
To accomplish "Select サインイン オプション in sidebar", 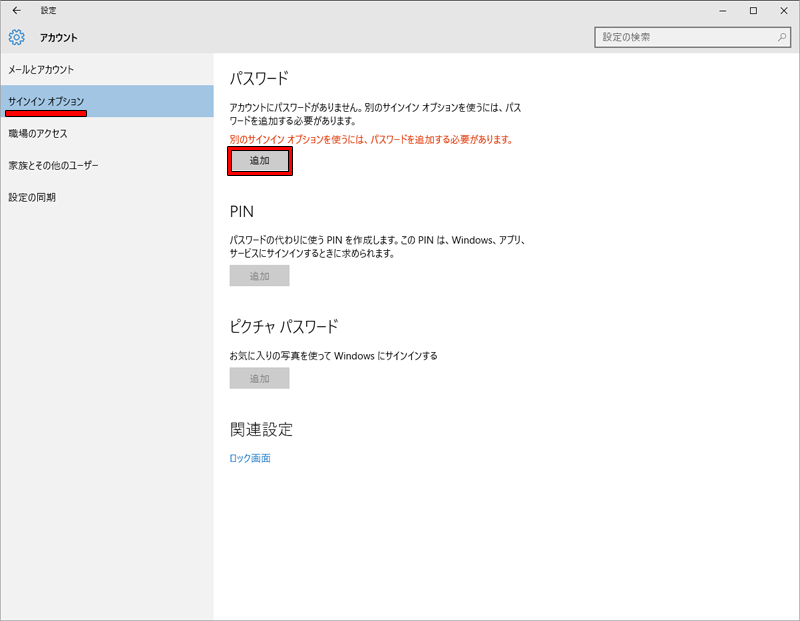I will click(x=107, y=101).
